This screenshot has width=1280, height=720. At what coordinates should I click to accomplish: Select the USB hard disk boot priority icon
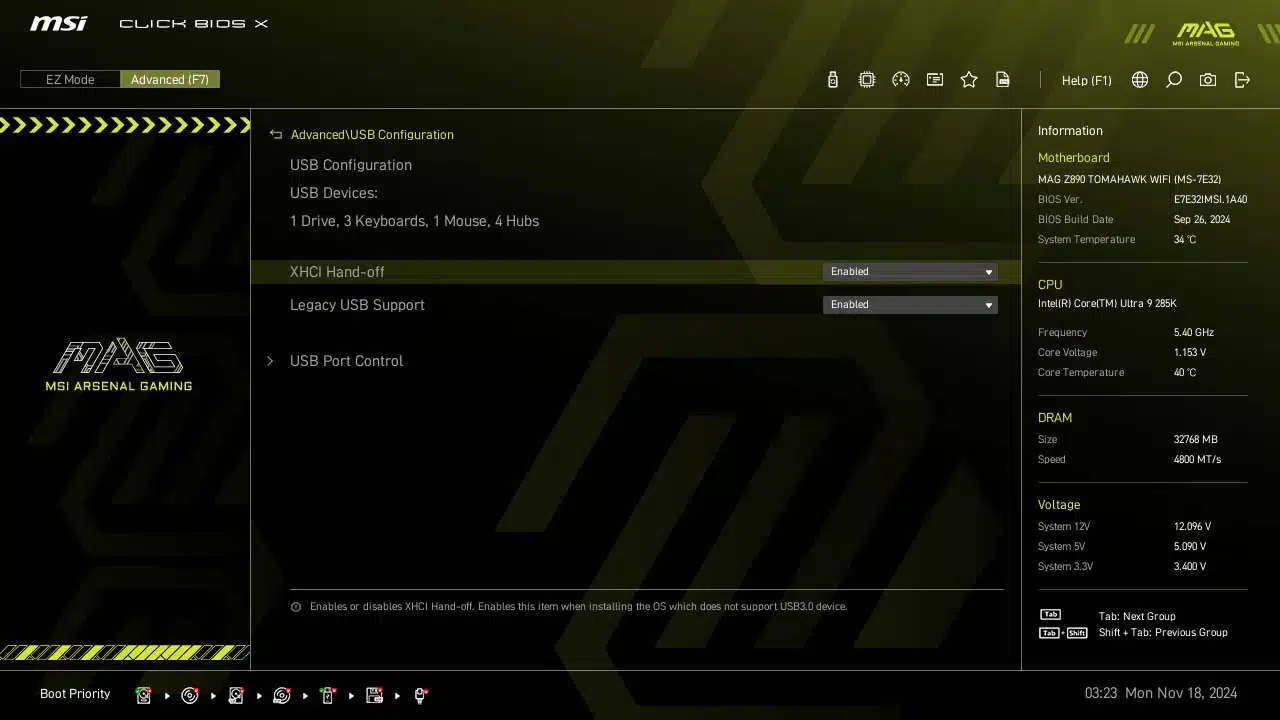point(236,695)
